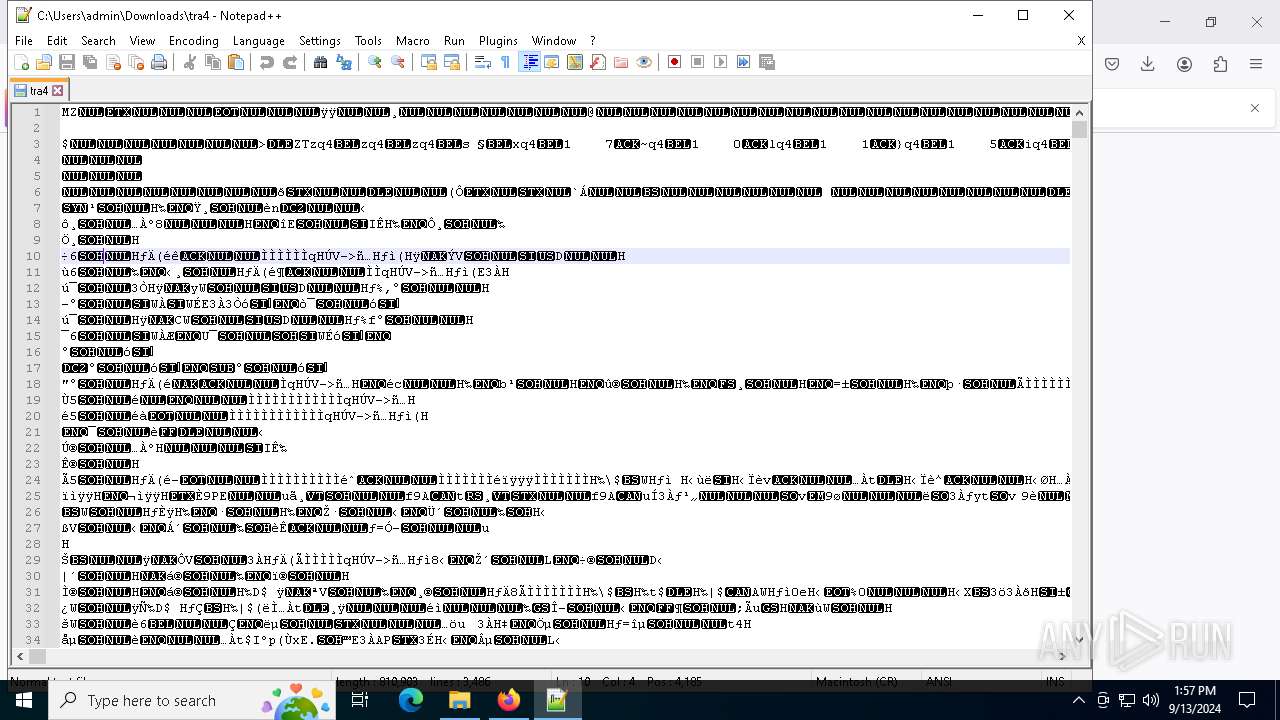Open Folder as Workspace icon
The image size is (1280, 720).
(x=621, y=62)
